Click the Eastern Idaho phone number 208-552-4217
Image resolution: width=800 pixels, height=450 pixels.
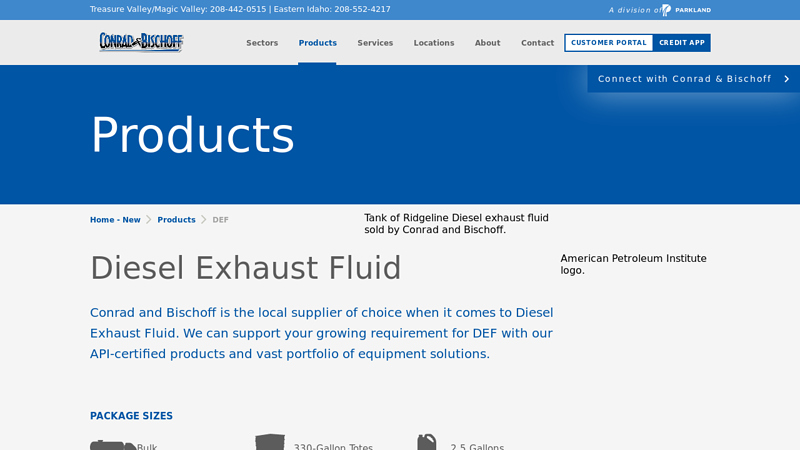tap(362, 9)
